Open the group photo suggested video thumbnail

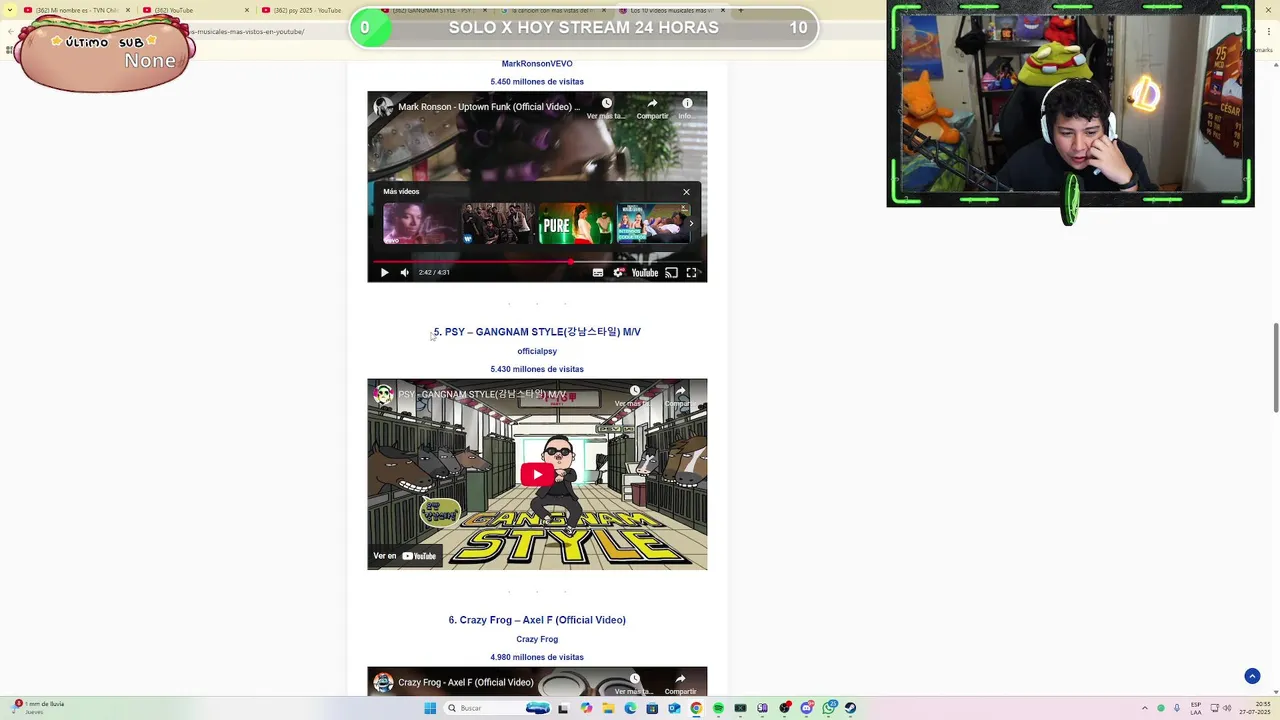click(498, 224)
